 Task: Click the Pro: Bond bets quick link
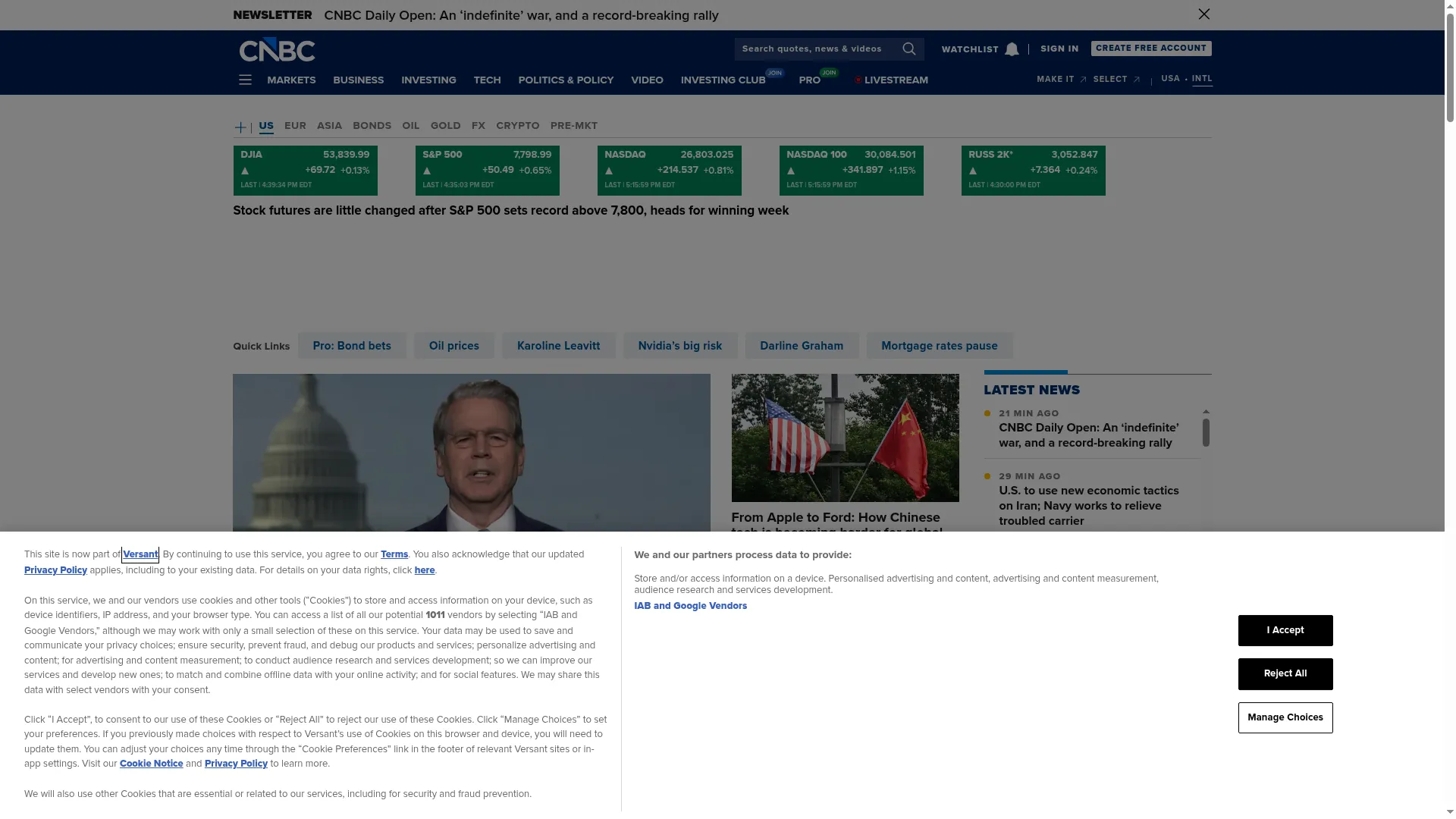tap(352, 346)
